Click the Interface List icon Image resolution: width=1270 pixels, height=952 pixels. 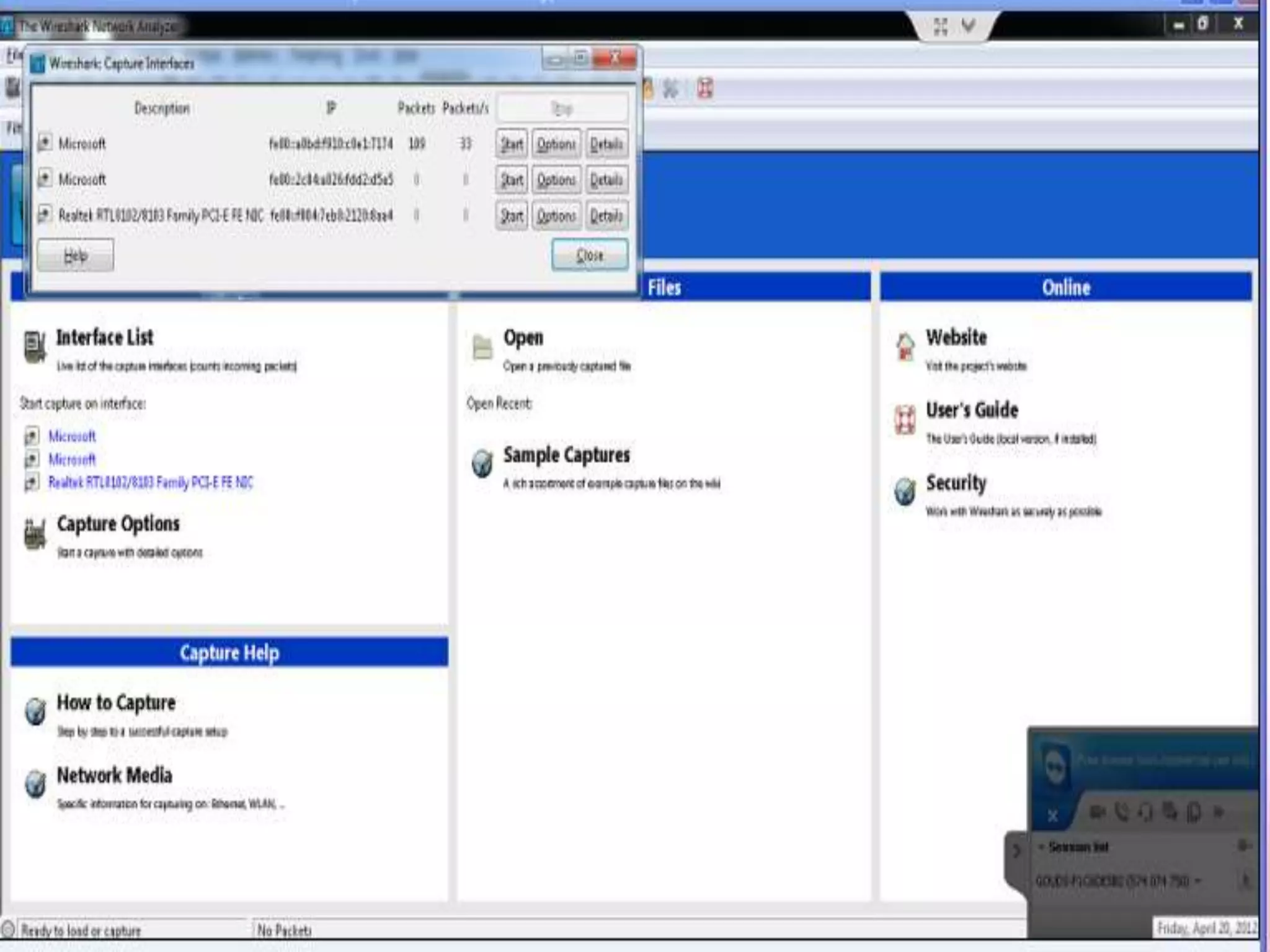[x=35, y=346]
